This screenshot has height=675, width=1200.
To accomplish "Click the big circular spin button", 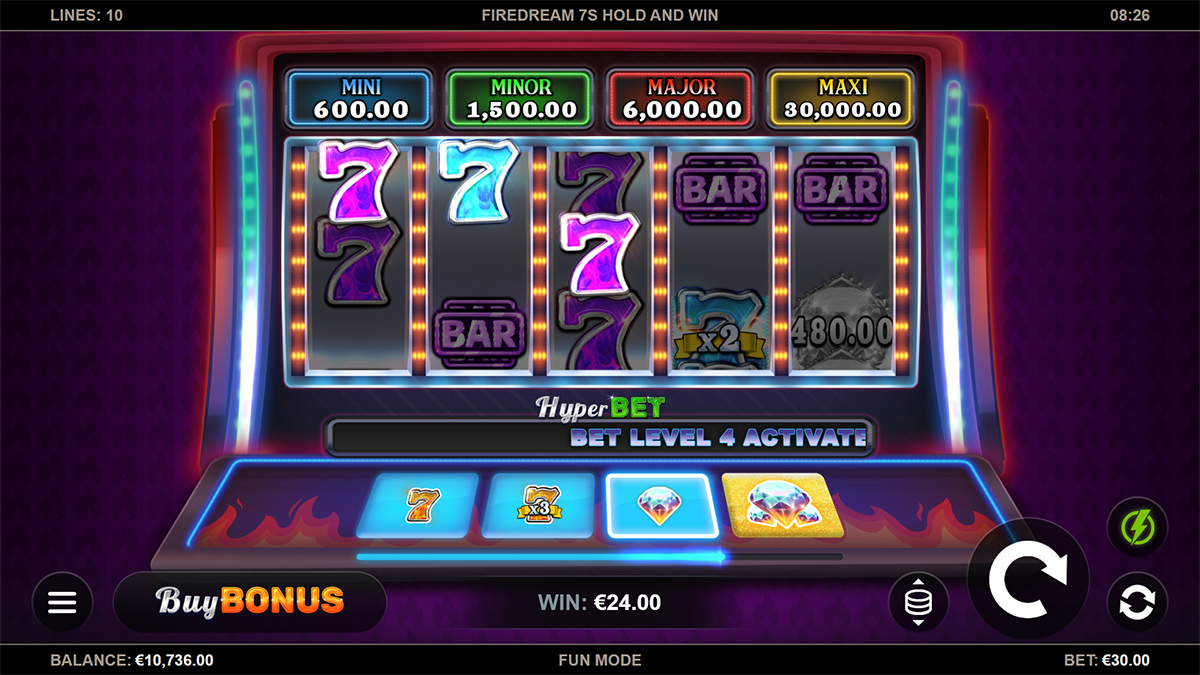I will click(1028, 578).
